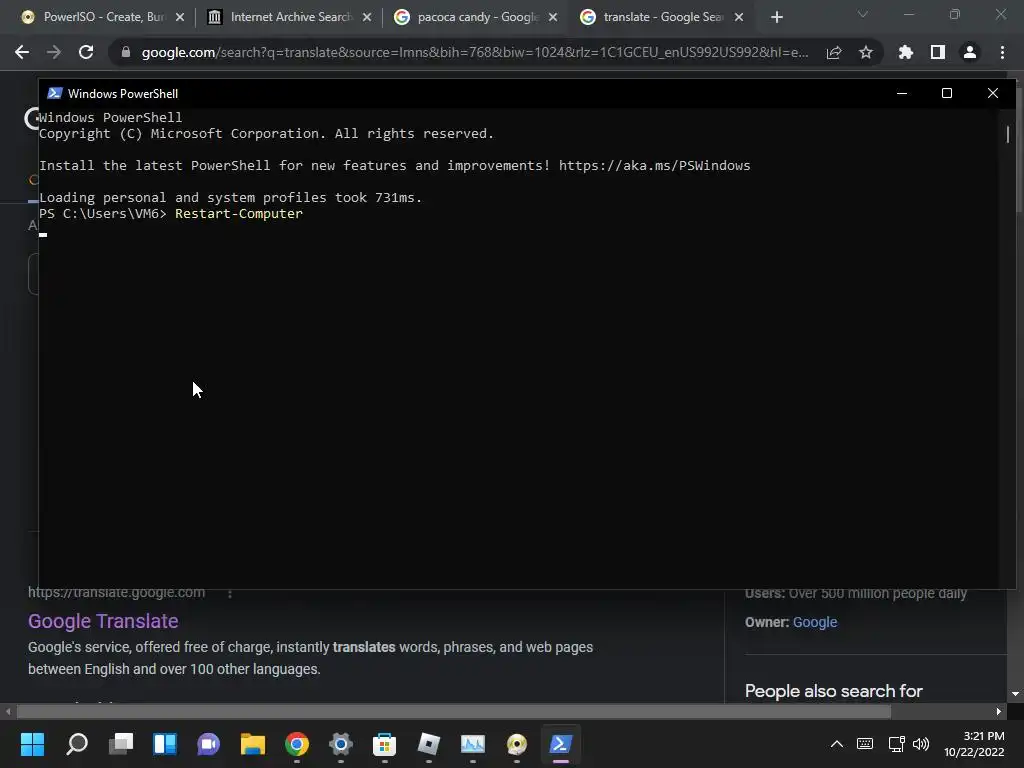
Task: Open Task View from the taskbar
Action: pyautogui.click(x=121, y=744)
